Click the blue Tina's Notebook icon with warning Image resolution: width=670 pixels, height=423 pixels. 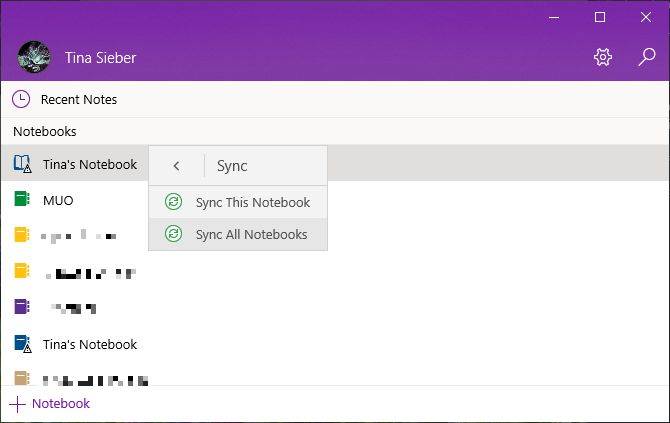pos(22,344)
